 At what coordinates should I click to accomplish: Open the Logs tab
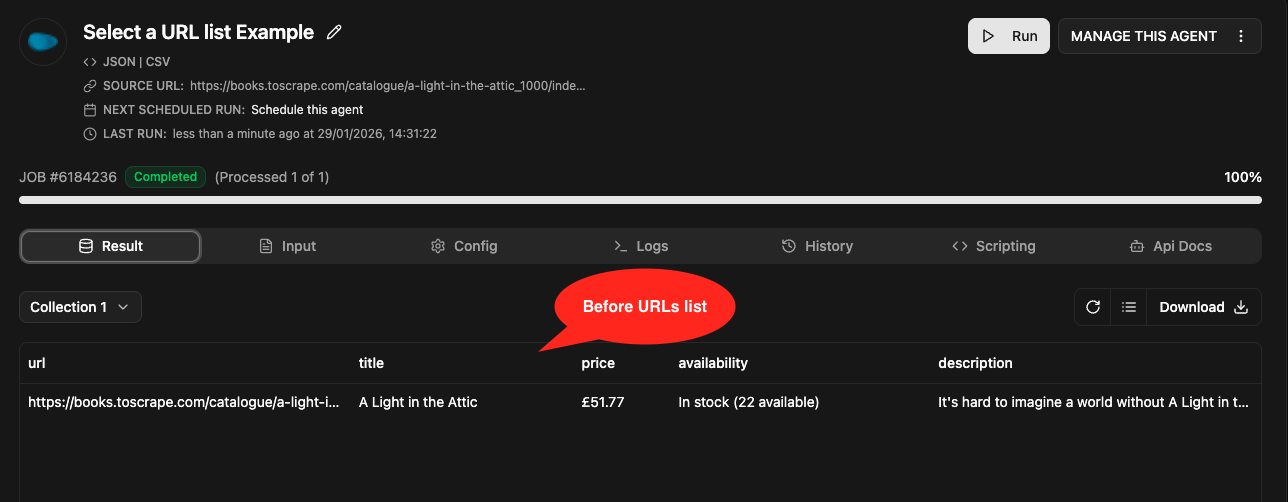[x=640, y=246]
